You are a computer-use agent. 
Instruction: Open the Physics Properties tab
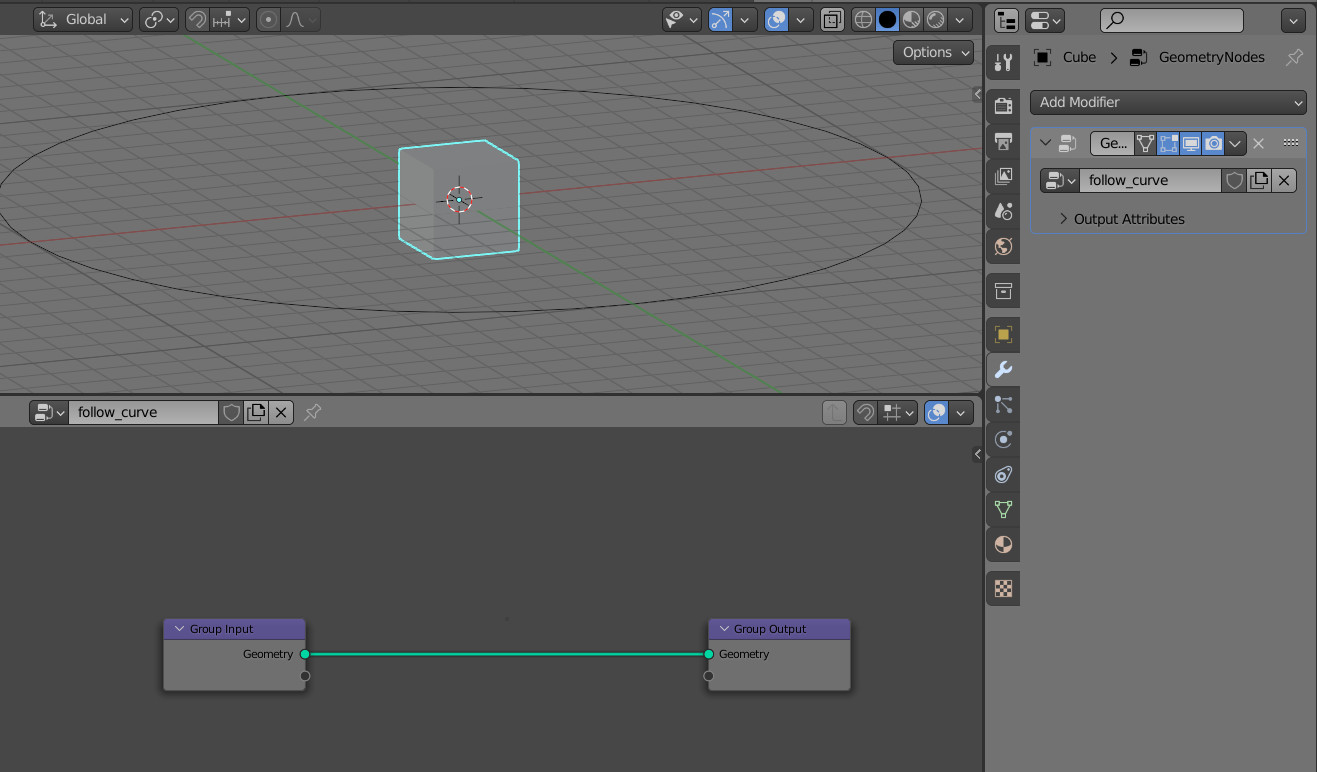pos(1003,439)
